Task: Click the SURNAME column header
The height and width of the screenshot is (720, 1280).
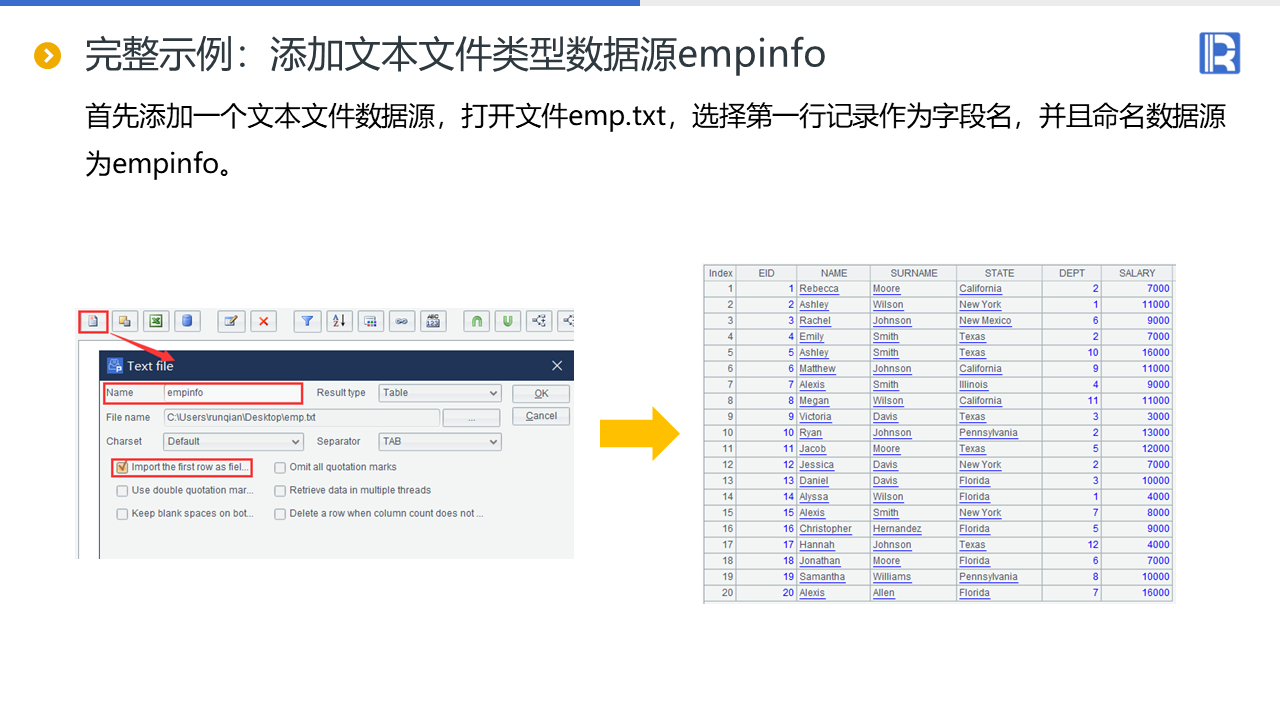Action: pos(914,273)
